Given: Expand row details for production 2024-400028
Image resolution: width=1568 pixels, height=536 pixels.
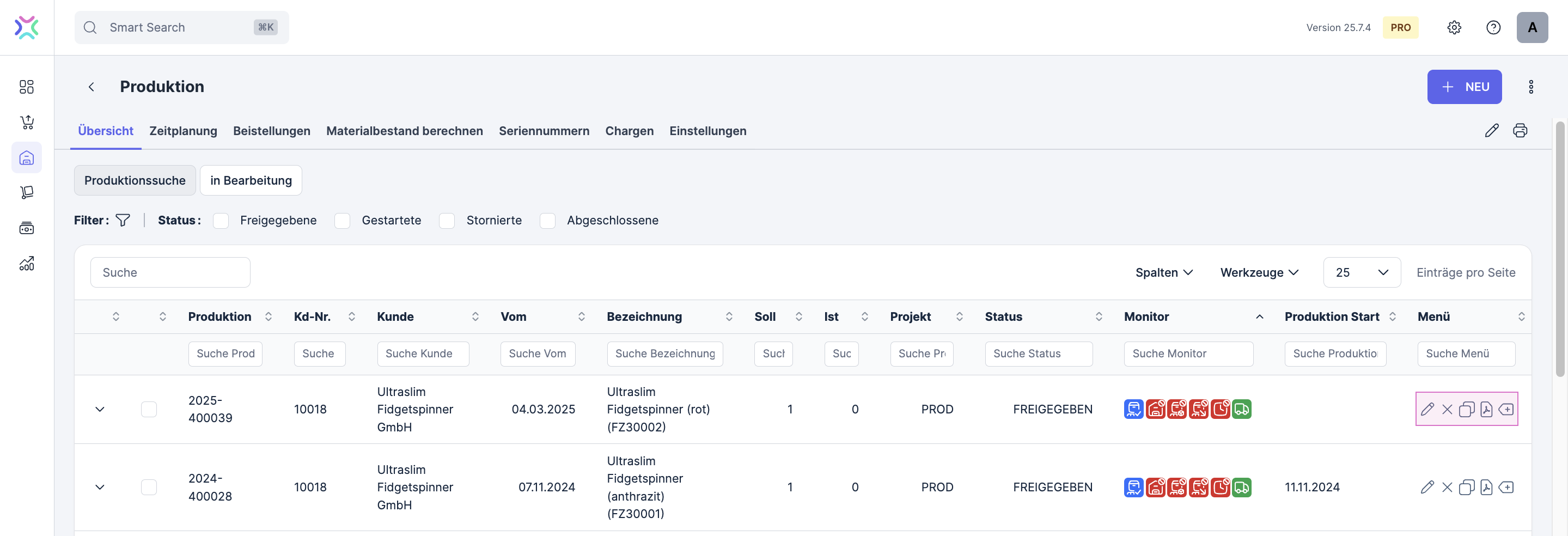Looking at the screenshot, I should pos(100,488).
